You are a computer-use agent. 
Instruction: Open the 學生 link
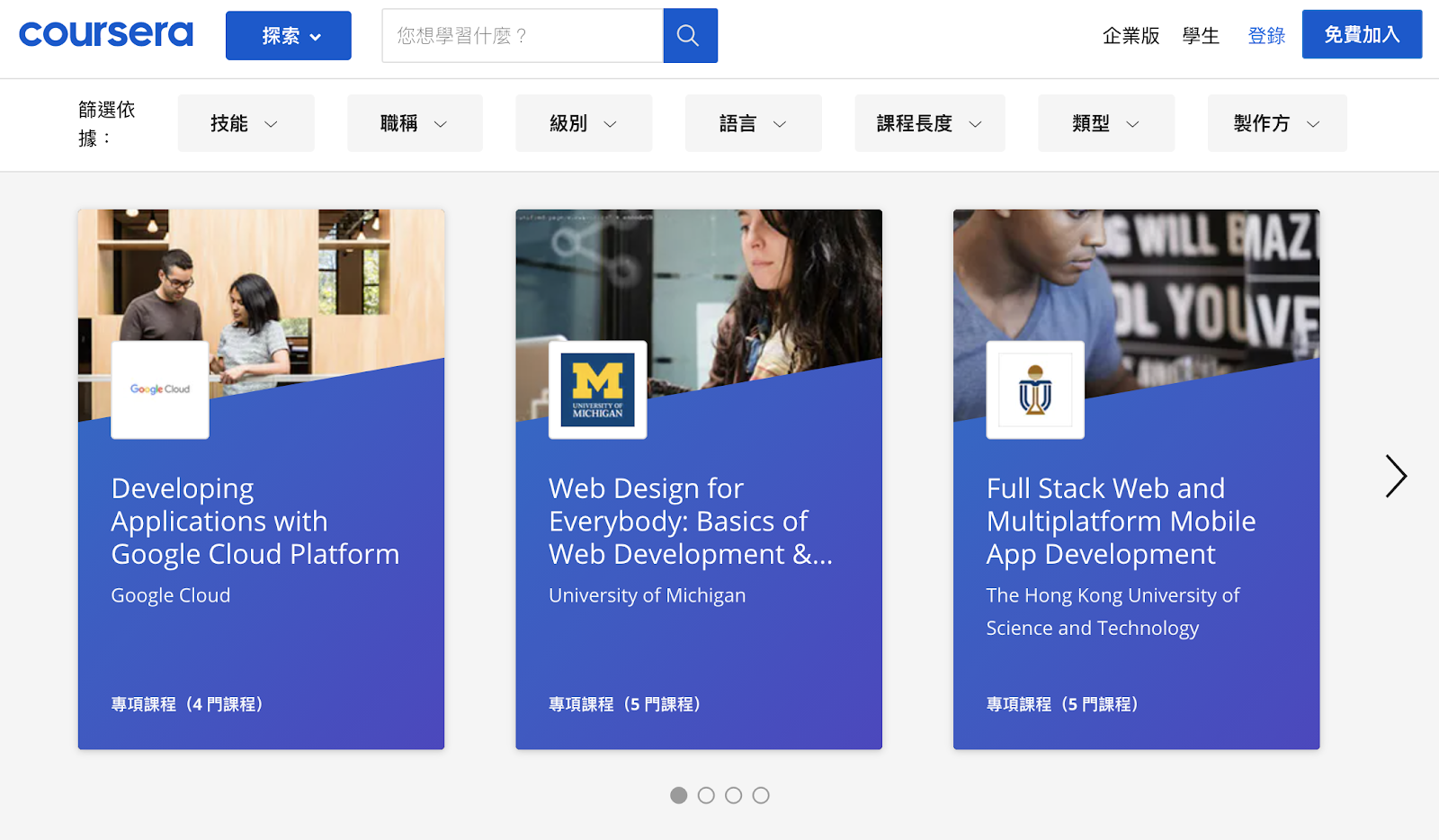coord(1201,36)
